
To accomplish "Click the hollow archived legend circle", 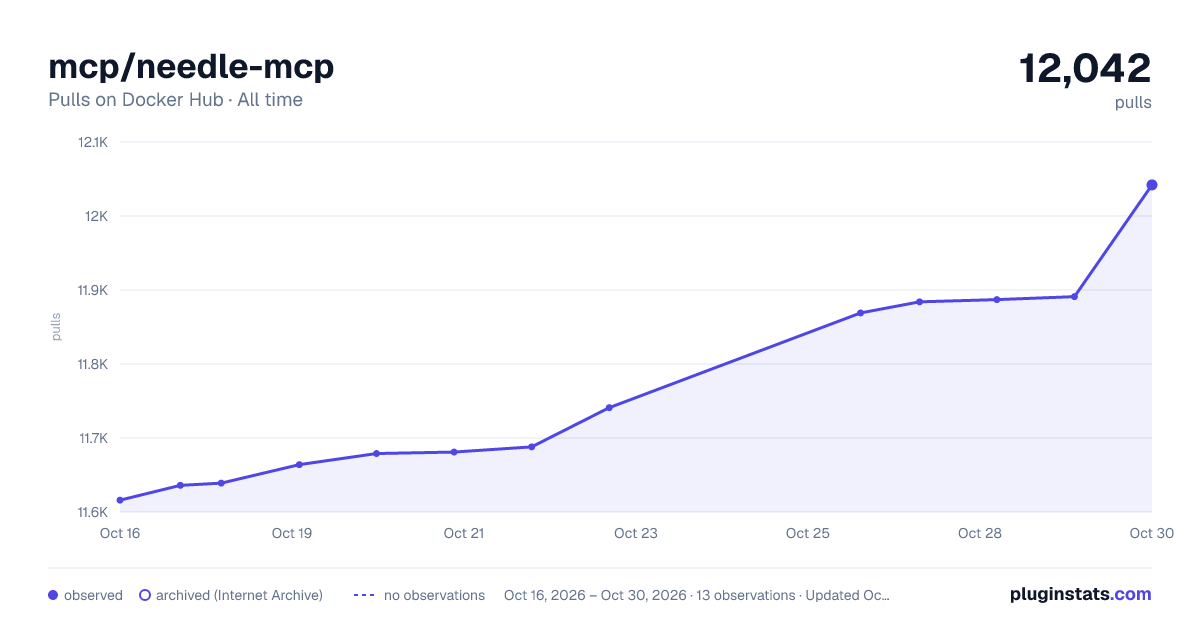I will (x=145, y=595).
